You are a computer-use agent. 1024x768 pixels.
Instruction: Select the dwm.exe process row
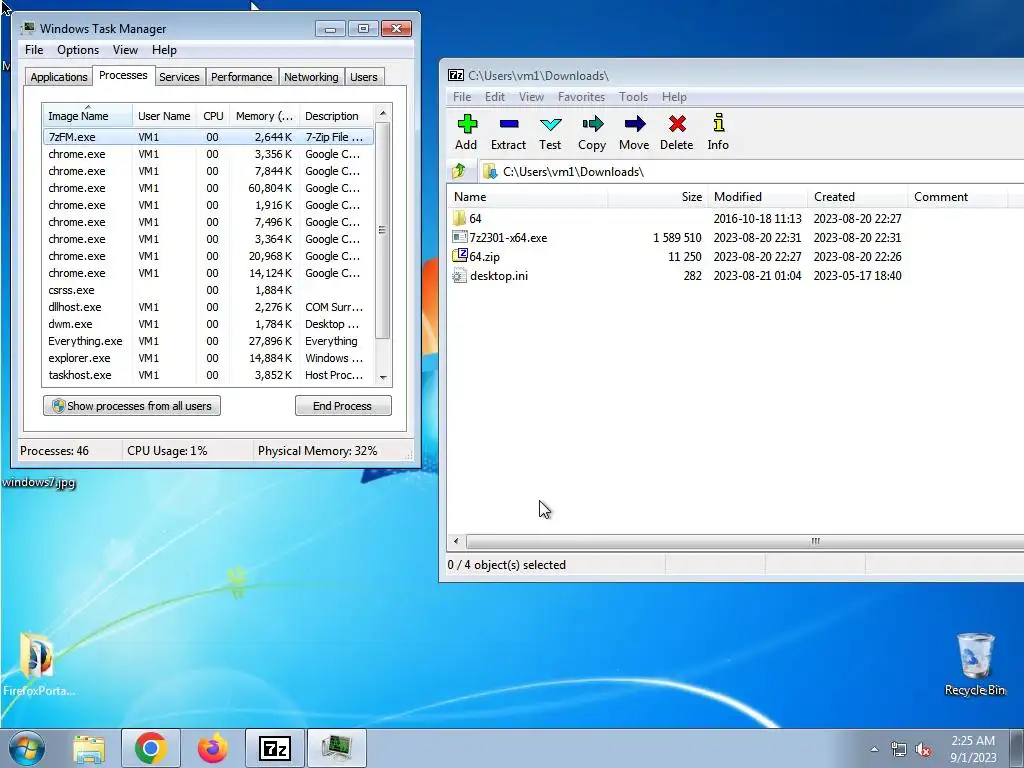pyautogui.click(x=208, y=324)
